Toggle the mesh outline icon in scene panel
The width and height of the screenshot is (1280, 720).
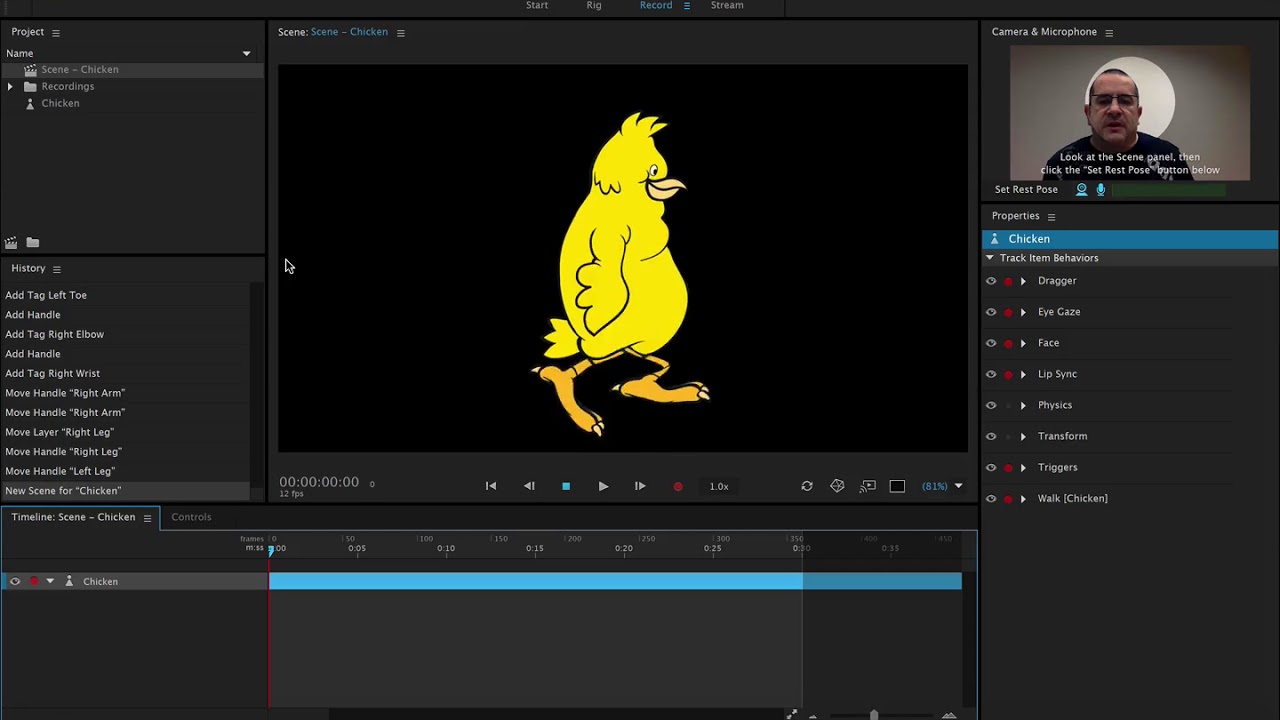point(837,486)
